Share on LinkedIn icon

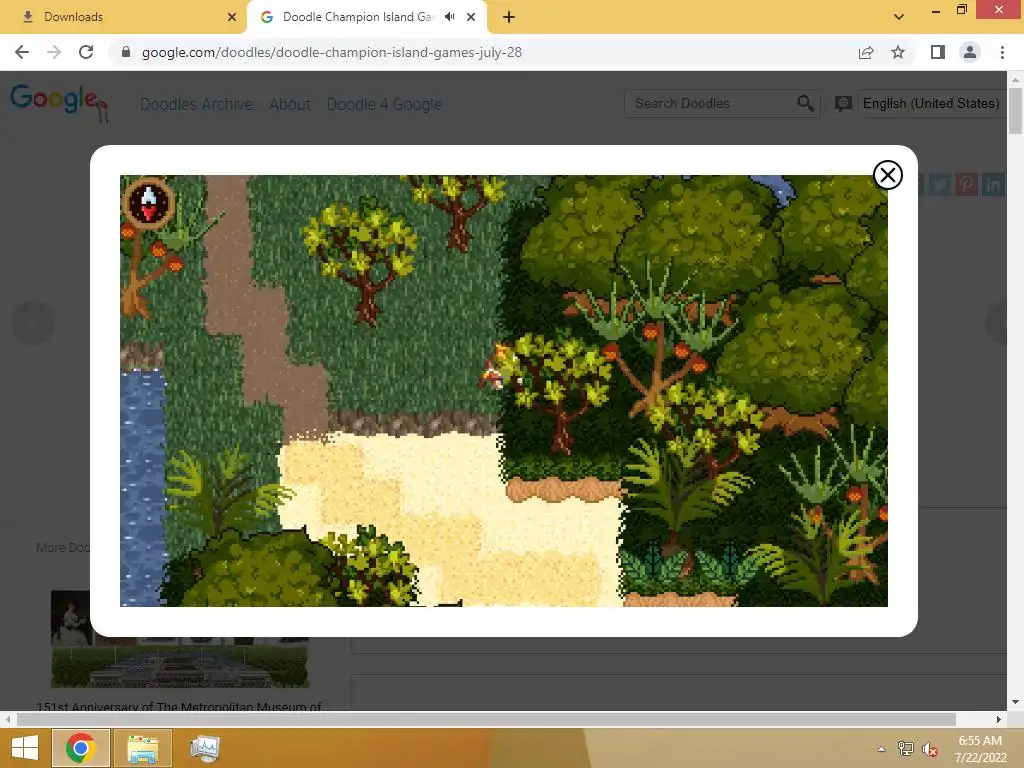point(993,185)
